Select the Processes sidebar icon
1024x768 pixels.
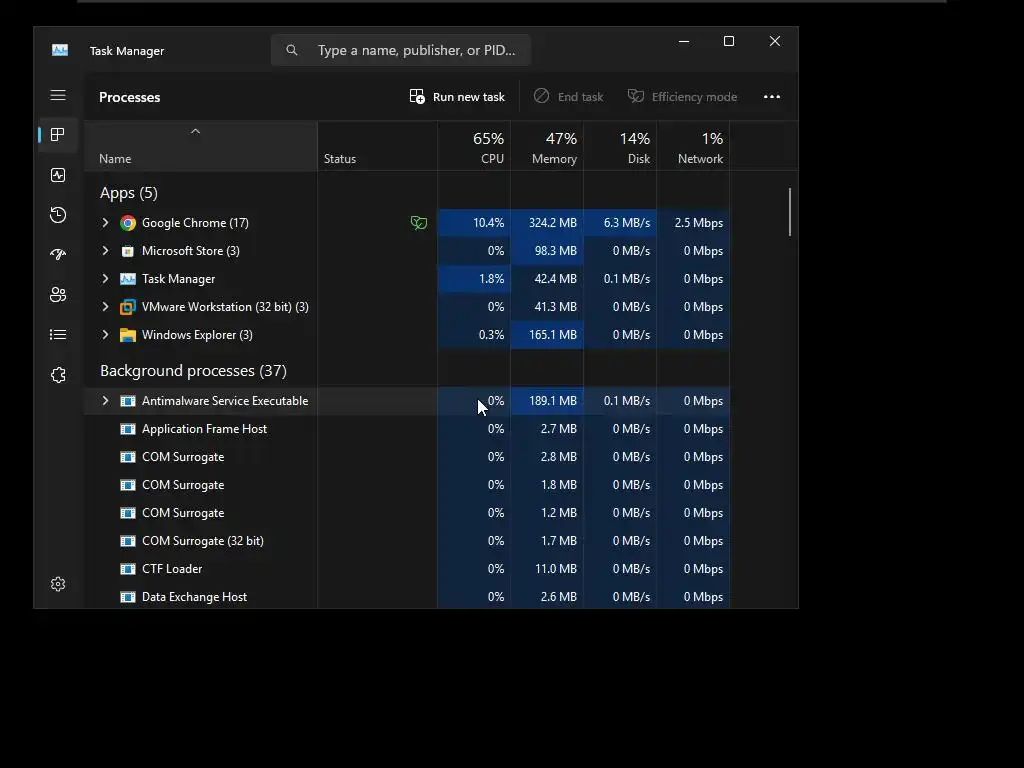coord(58,135)
